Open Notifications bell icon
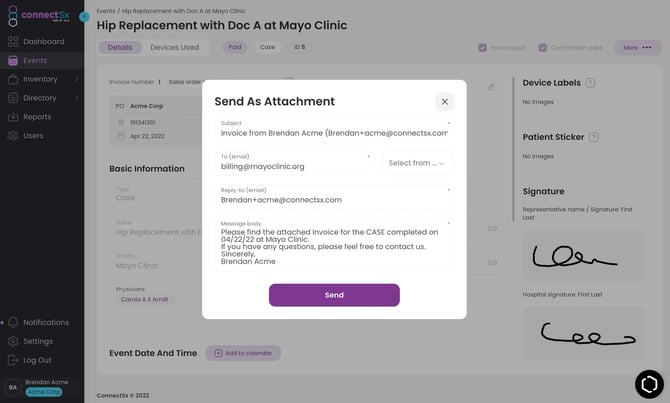This screenshot has width=670, height=403. [13, 322]
